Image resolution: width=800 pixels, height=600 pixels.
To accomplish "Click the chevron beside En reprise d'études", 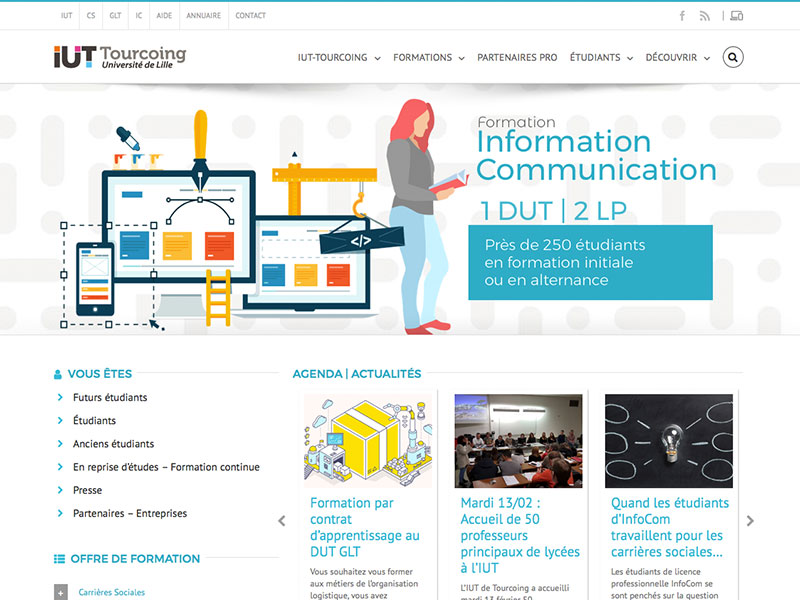I will point(60,467).
